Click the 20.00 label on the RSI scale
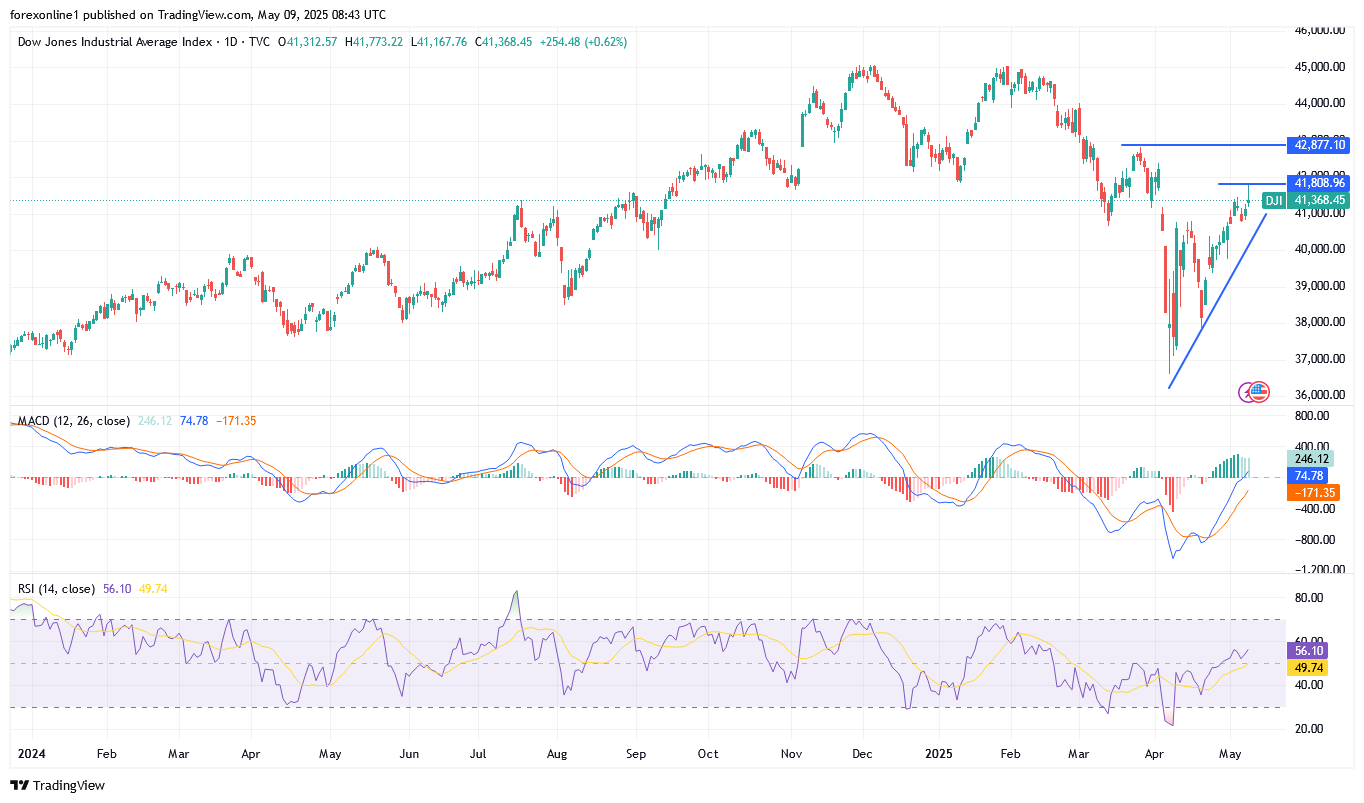 click(x=1308, y=729)
